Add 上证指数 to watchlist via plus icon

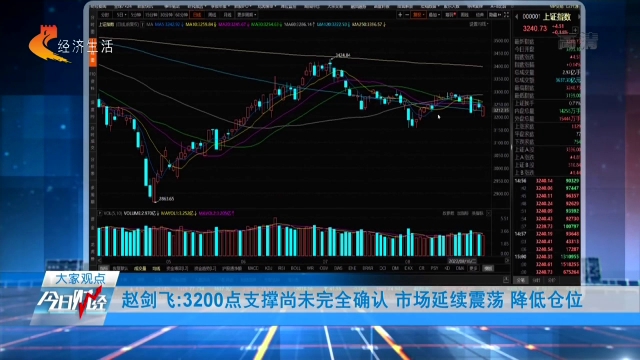coord(575,30)
